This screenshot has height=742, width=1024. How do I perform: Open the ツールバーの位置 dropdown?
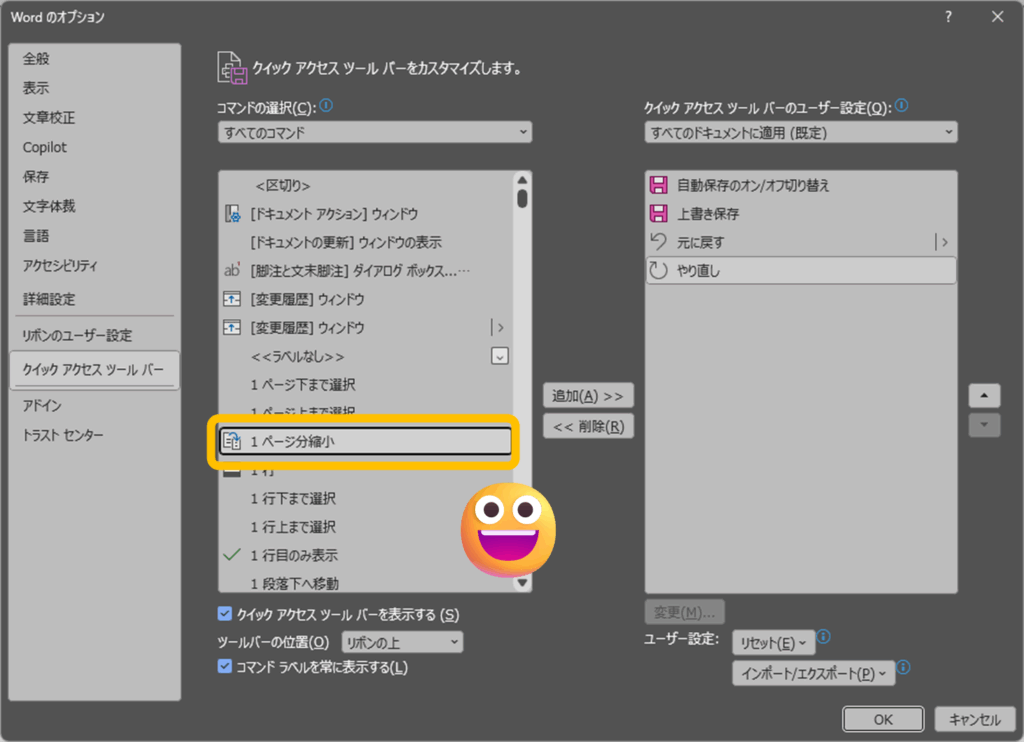point(402,642)
